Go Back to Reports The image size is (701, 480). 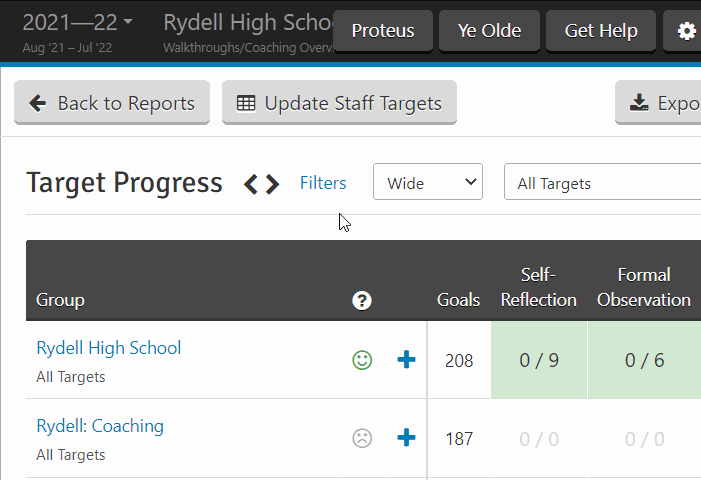click(x=112, y=103)
